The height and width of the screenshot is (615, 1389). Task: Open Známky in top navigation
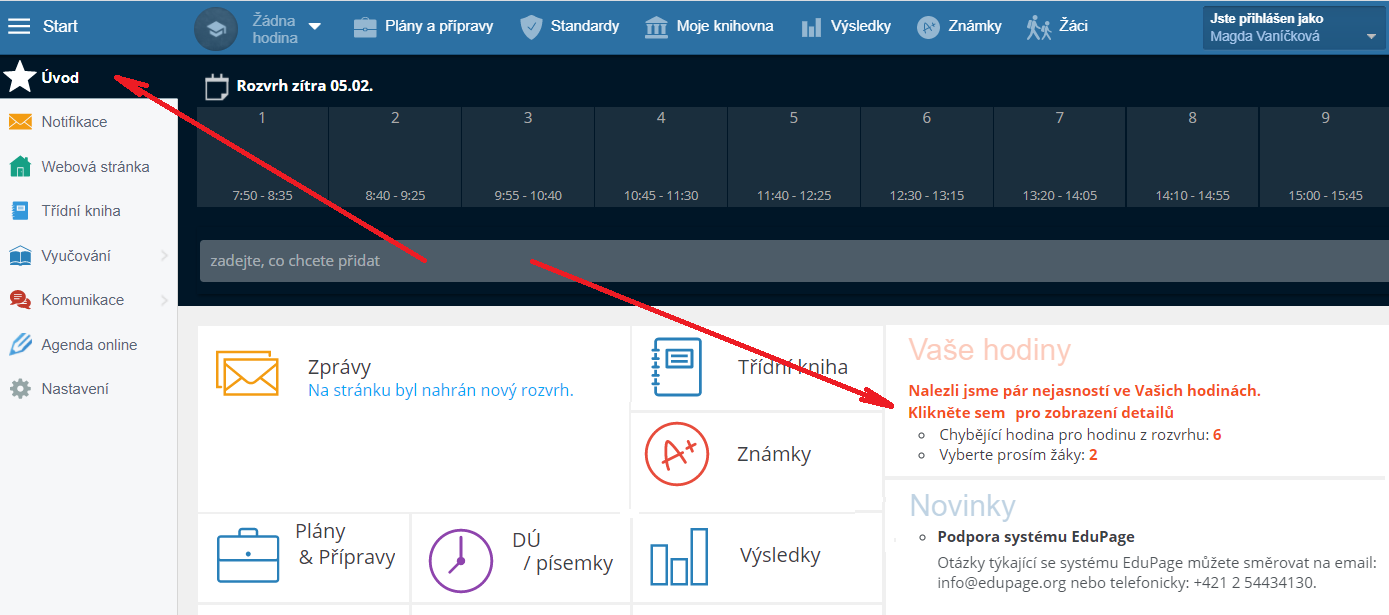point(975,26)
